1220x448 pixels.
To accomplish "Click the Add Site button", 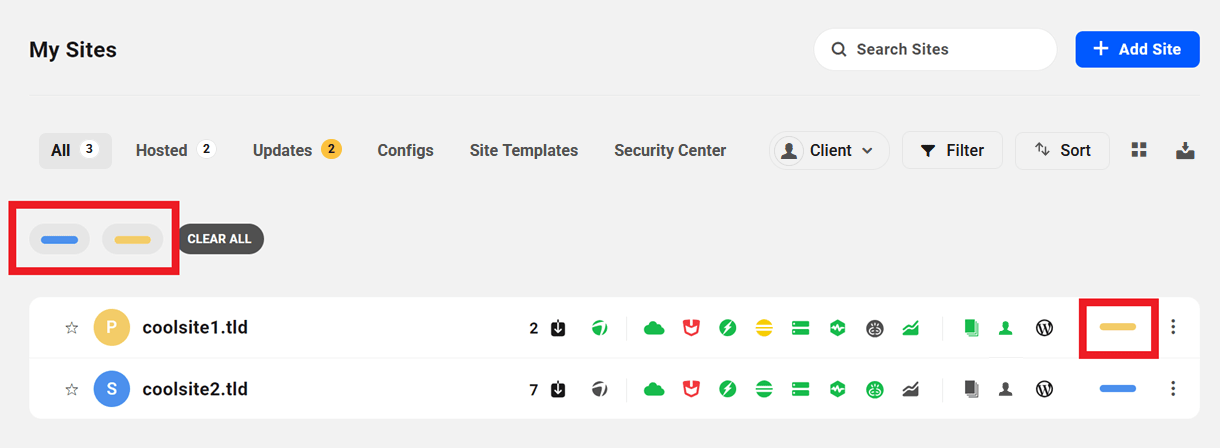I will point(1137,49).
